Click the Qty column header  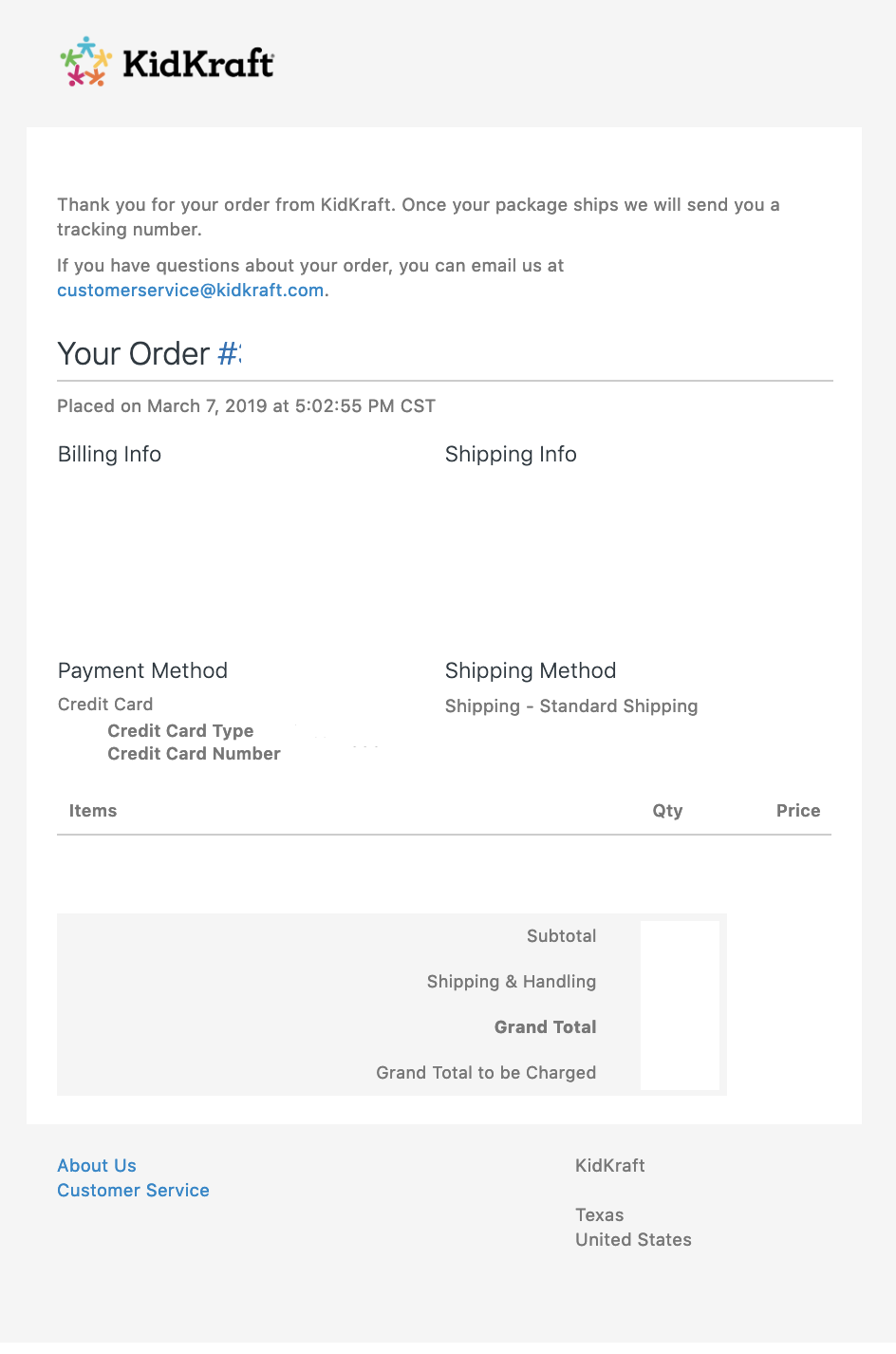tap(667, 811)
